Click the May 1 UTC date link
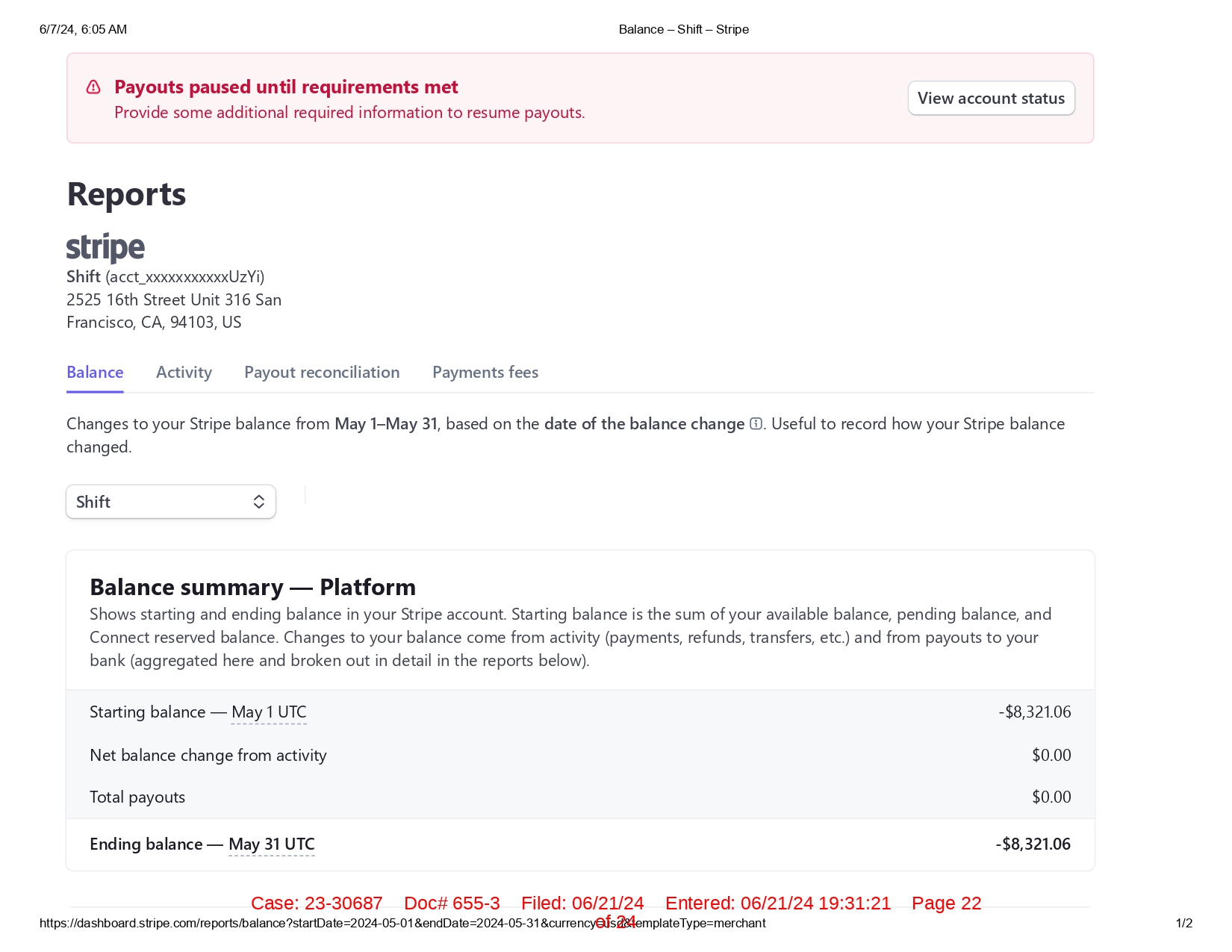Image resolution: width=1232 pixels, height=952 pixels. pyautogui.click(x=269, y=712)
